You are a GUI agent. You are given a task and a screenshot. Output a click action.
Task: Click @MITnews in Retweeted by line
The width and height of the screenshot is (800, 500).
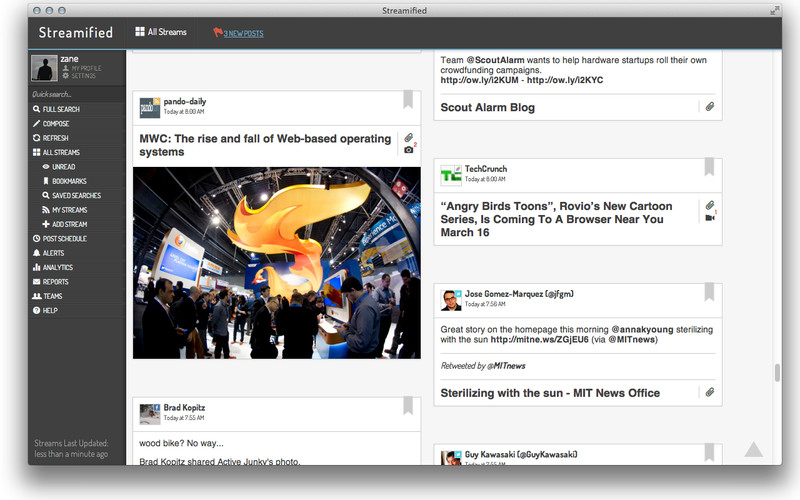tap(506, 366)
